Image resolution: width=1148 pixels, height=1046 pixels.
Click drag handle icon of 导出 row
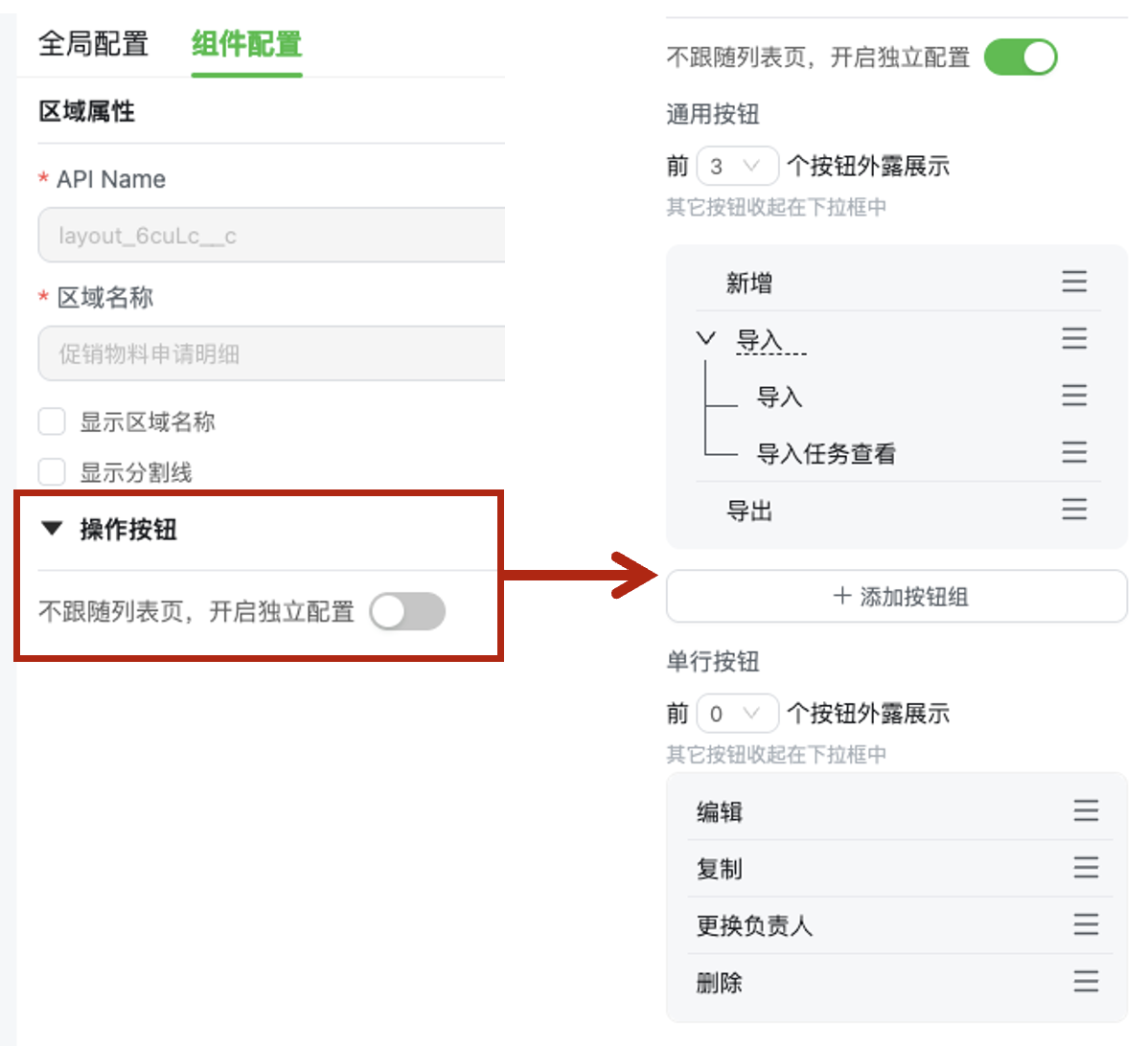(x=1074, y=509)
